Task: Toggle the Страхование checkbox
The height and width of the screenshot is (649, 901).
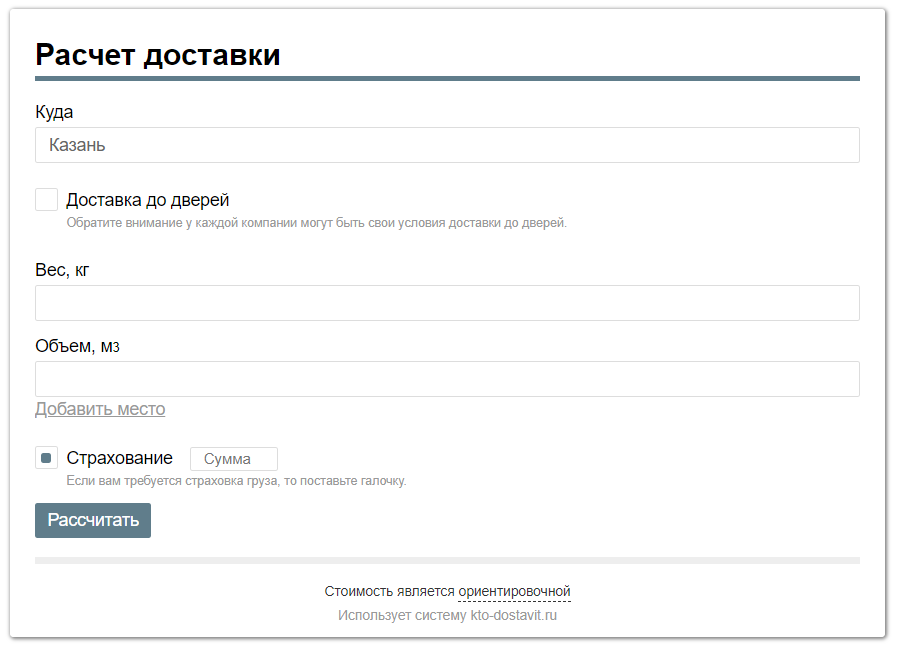Action: tap(47, 458)
